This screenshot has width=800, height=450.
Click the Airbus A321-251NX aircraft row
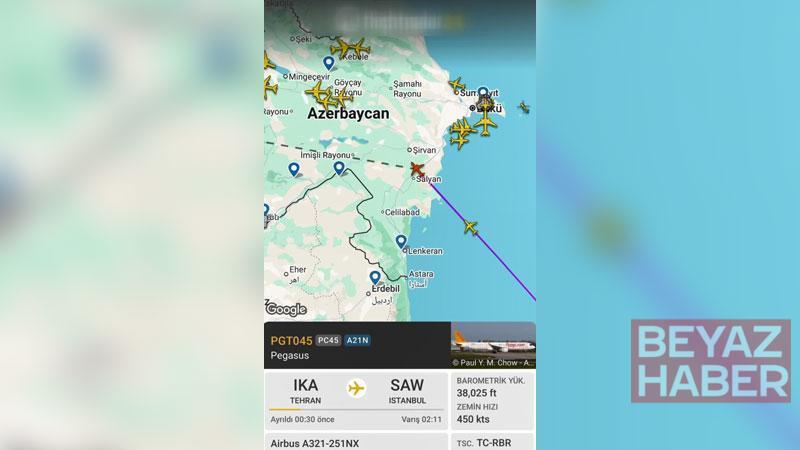pyautogui.click(x=356, y=442)
